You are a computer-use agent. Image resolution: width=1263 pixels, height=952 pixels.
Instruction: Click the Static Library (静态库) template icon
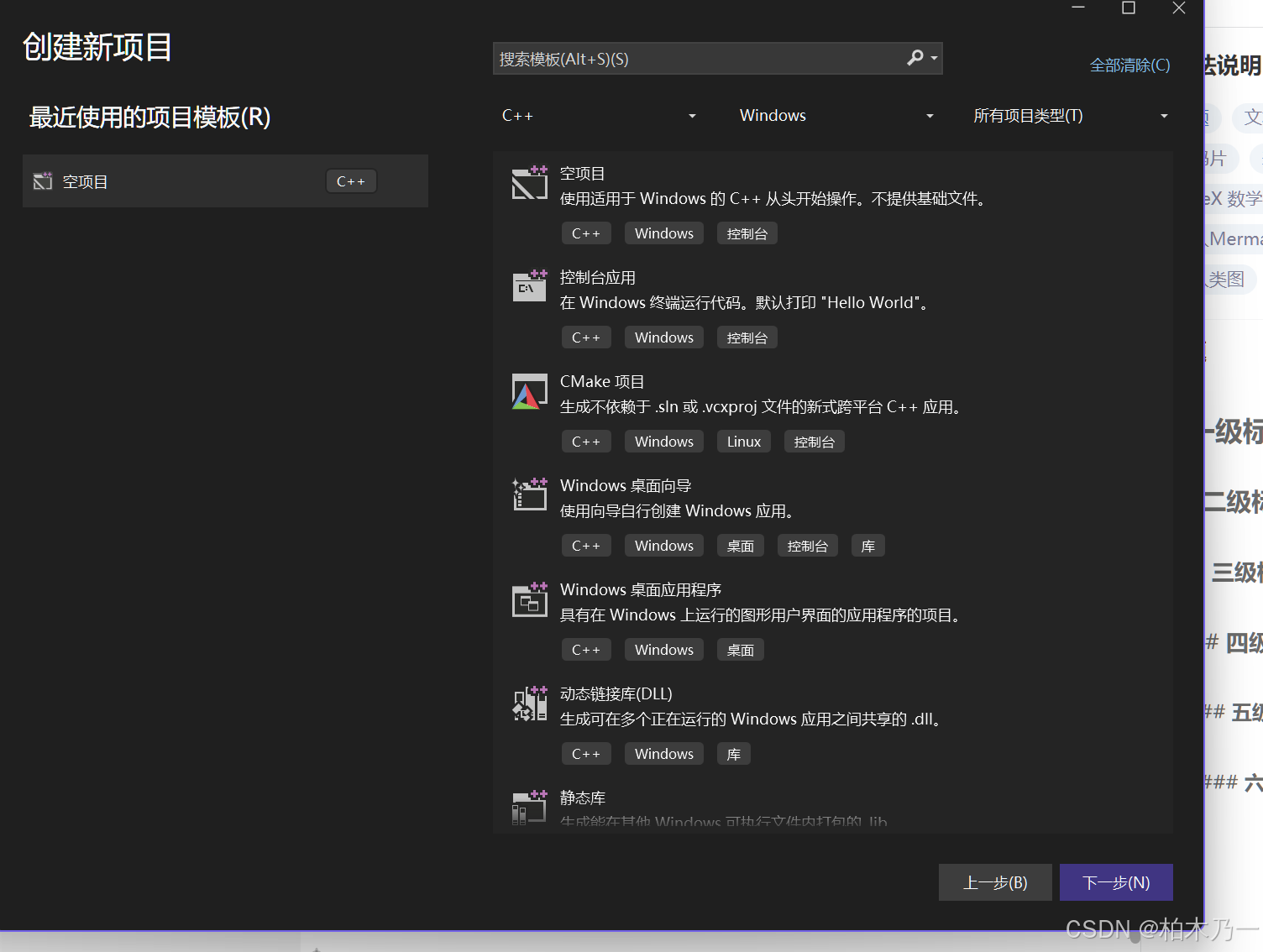[530, 808]
